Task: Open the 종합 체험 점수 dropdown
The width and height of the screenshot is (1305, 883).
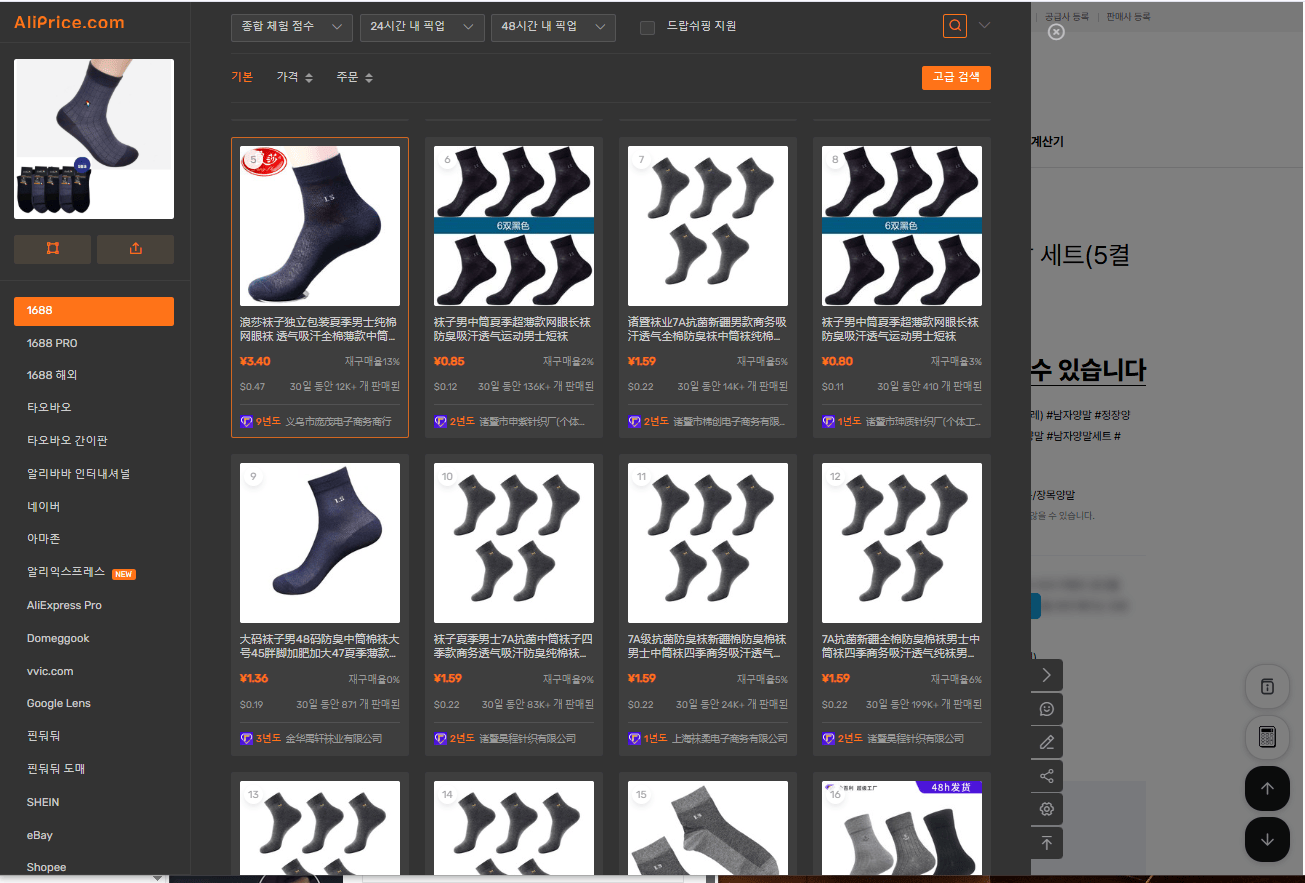Action: click(292, 27)
